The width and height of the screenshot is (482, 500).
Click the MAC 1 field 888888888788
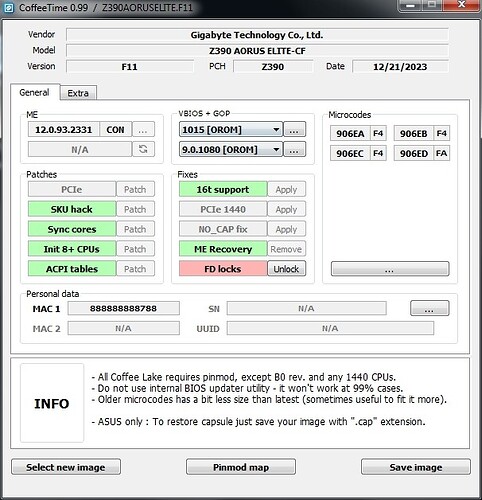[x=123, y=308]
